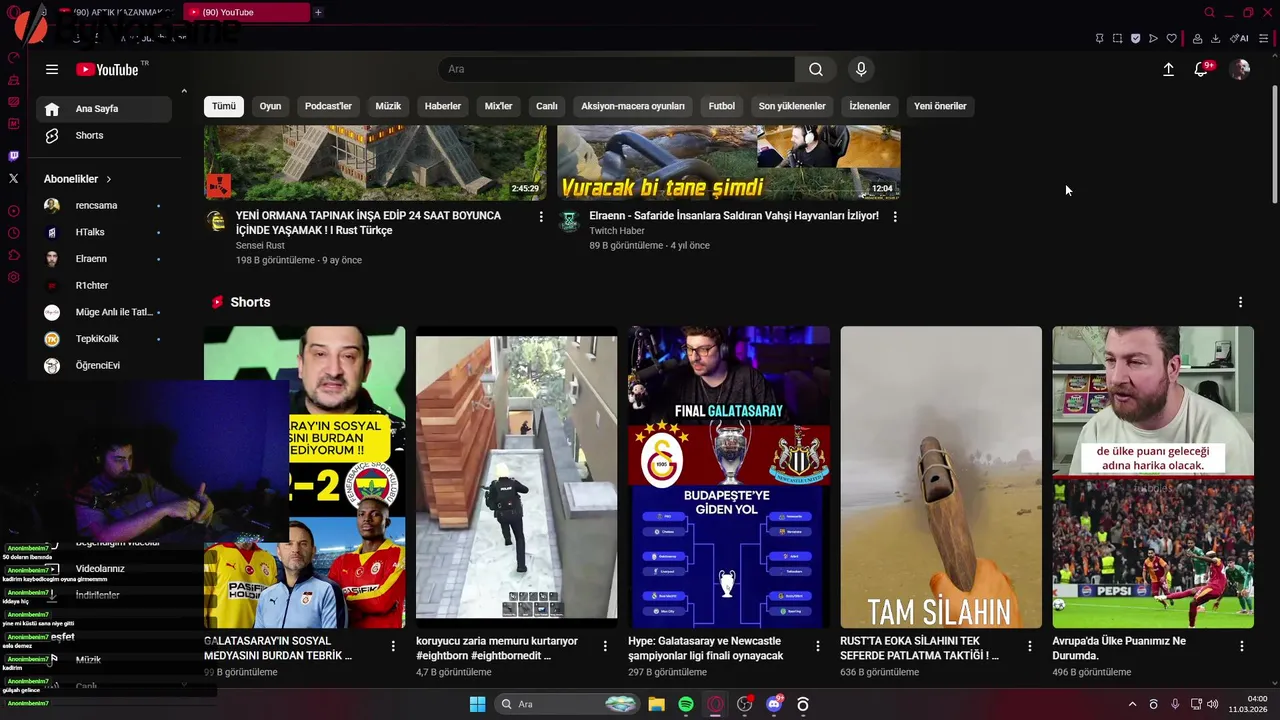The height and width of the screenshot is (720, 1280).
Task: Select the Futbol filter chip
Action: click(x=721, y=106)
